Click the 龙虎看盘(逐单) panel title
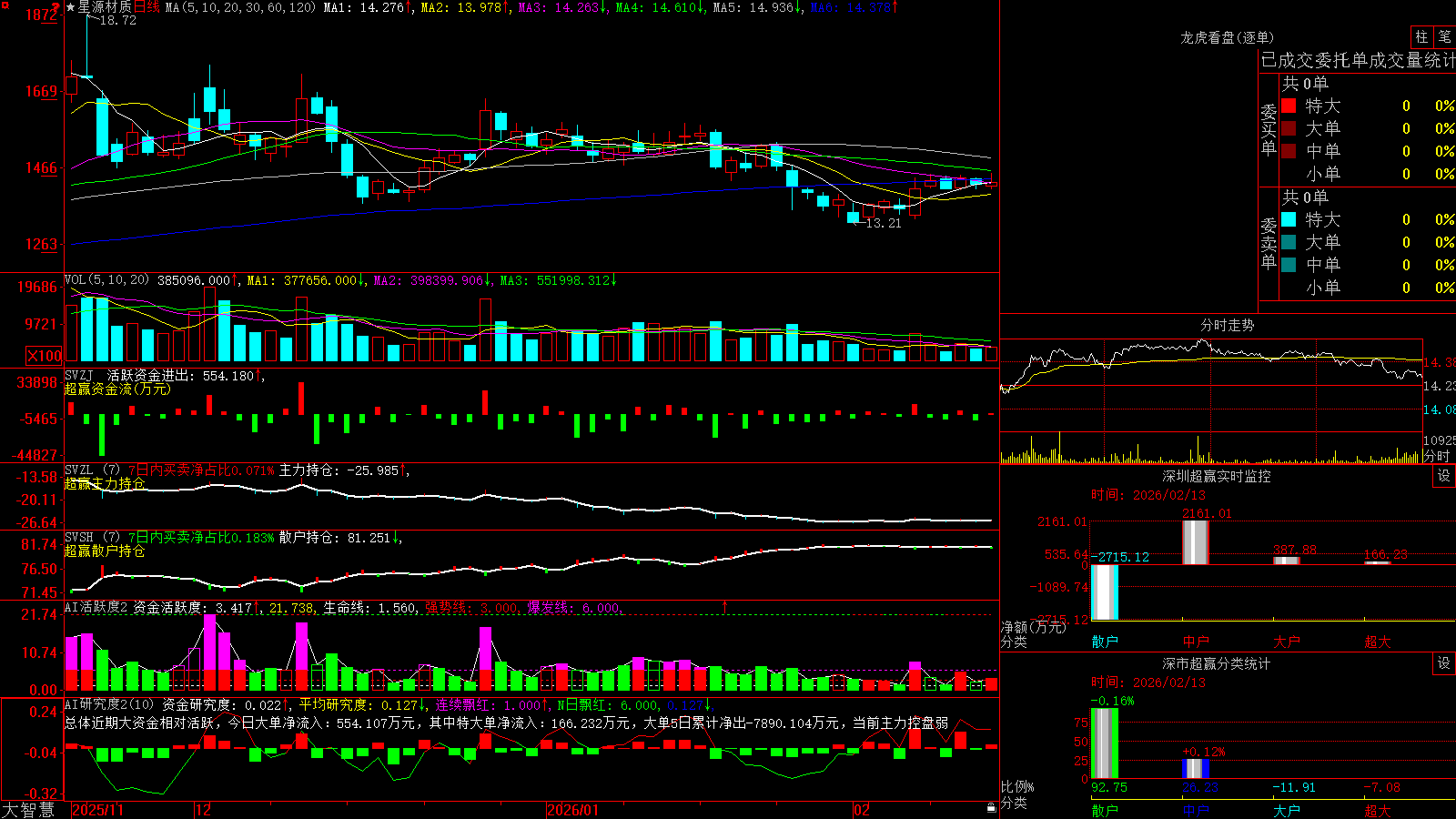This screenshot has width=1456, height=819. (1227, 37)
